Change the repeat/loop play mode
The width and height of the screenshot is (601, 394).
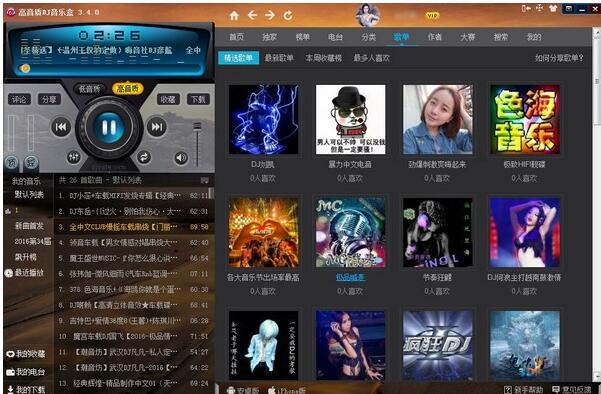[x=144, y=157]
